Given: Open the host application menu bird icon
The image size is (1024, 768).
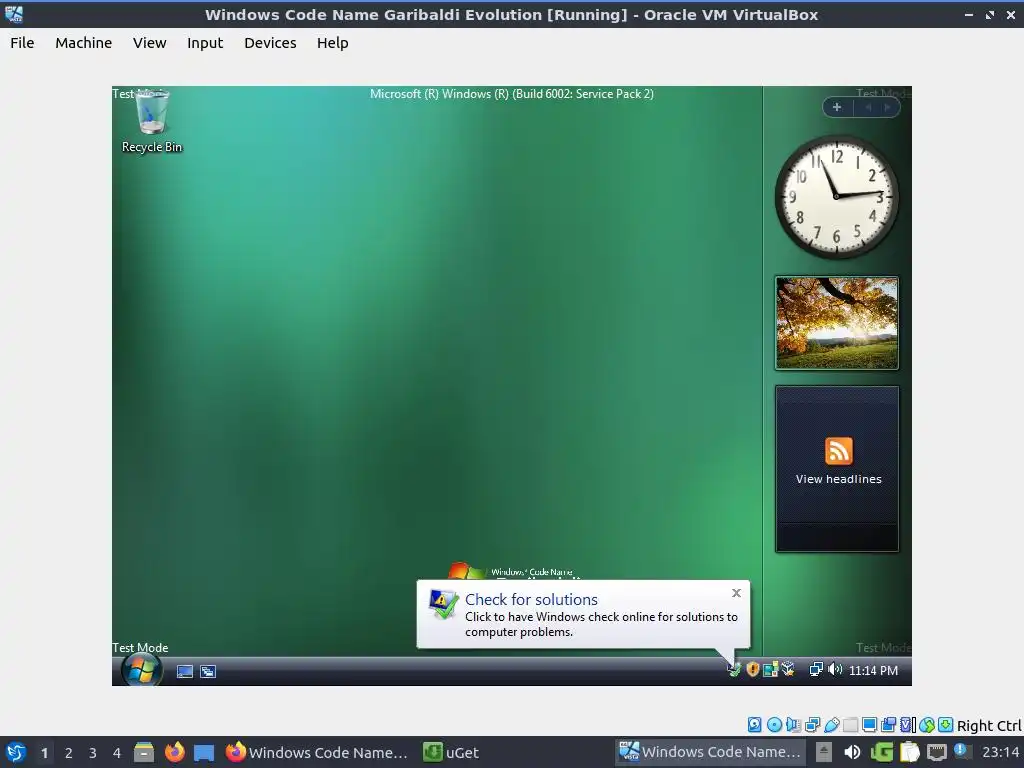Looking at the screenshot, I should point(16,752).
